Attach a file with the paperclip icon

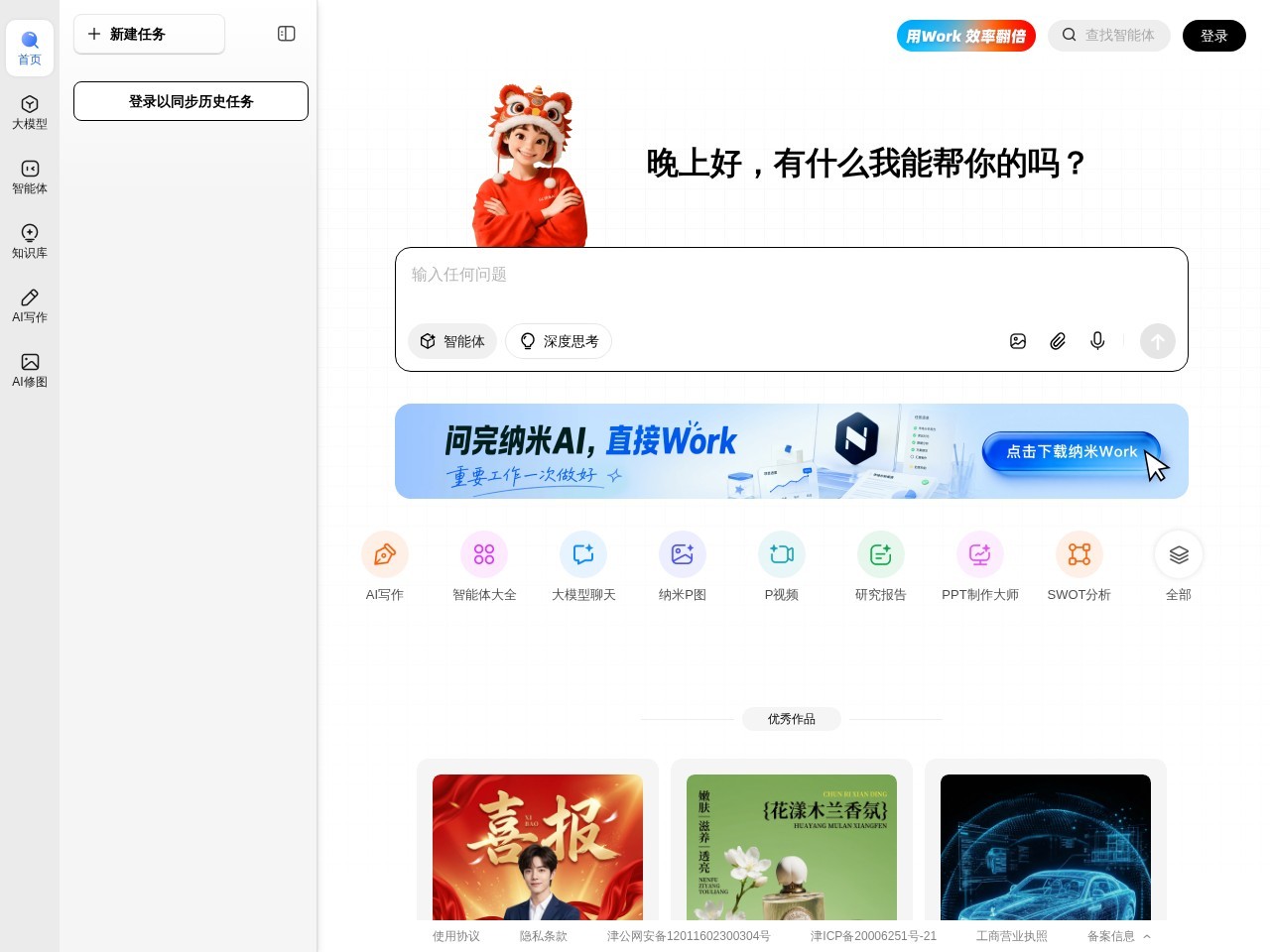coord(1058,341)
